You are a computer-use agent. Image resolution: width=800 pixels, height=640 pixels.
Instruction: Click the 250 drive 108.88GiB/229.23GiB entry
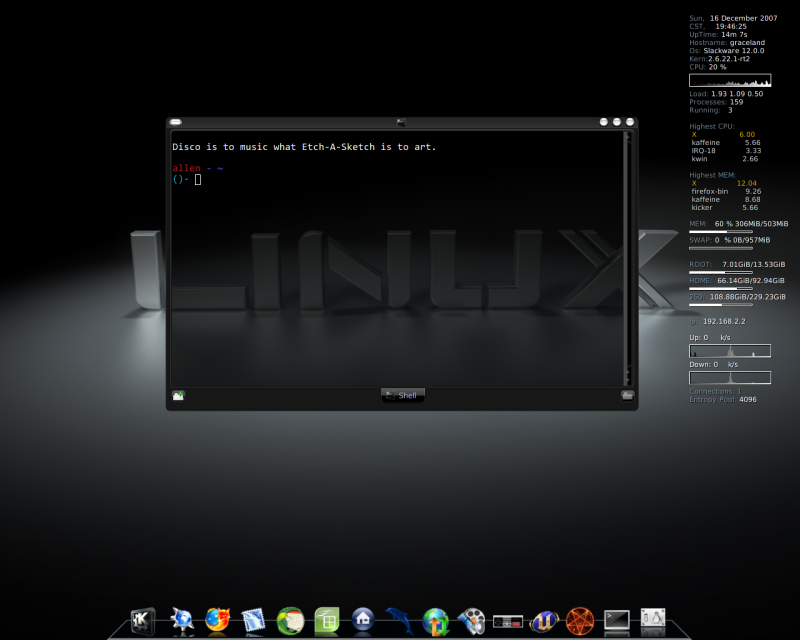[738, 297]
